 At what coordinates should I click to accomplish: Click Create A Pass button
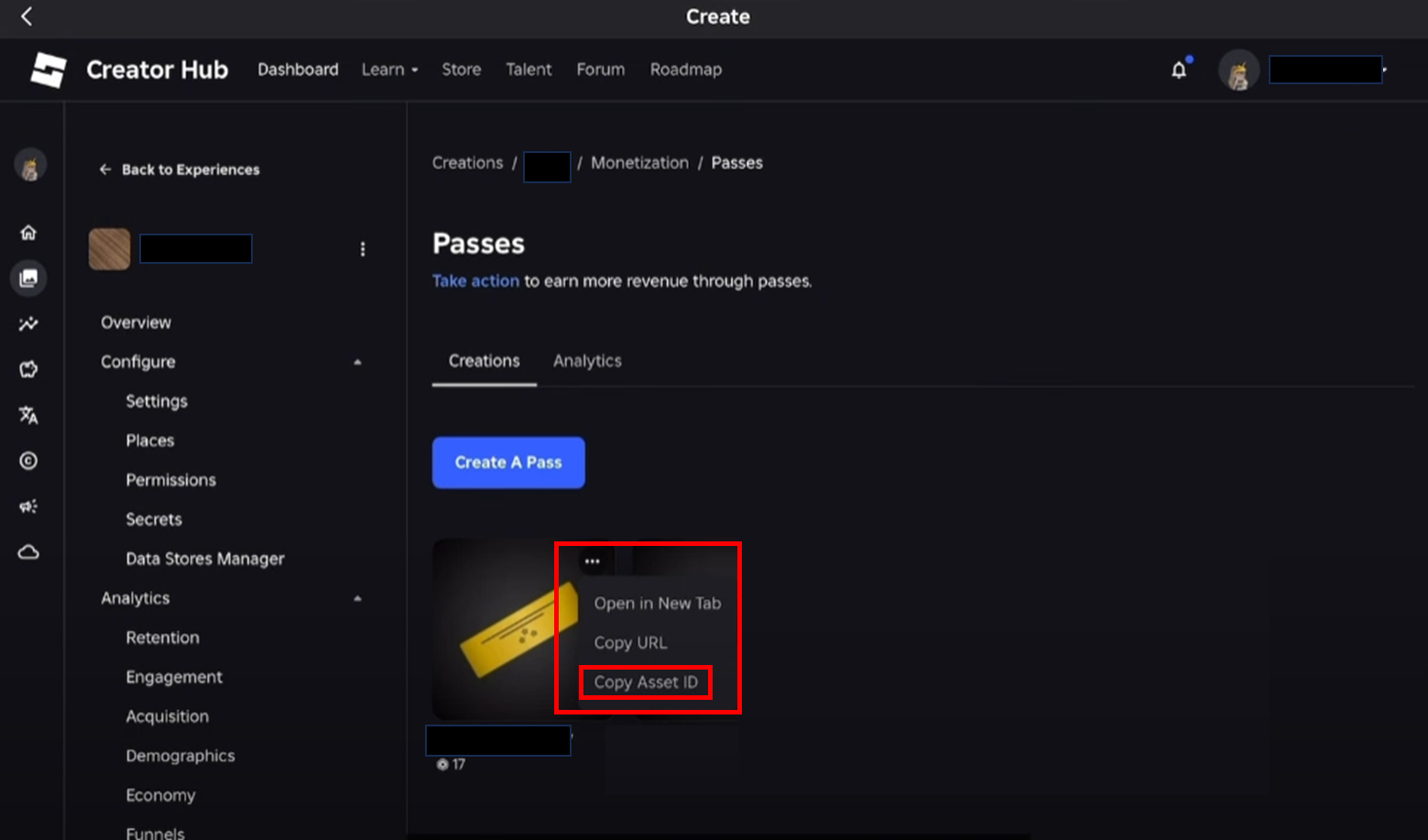[508, 463]
